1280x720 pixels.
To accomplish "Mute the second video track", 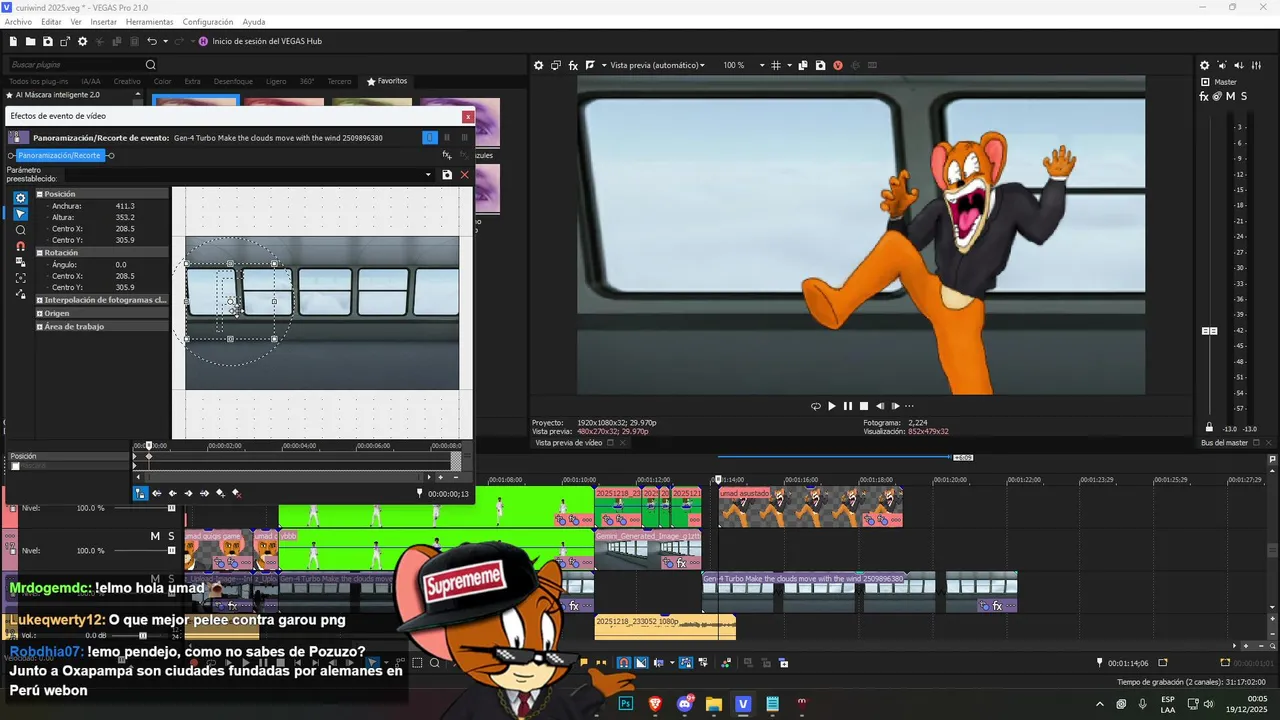I will click(x=155, y=536).
